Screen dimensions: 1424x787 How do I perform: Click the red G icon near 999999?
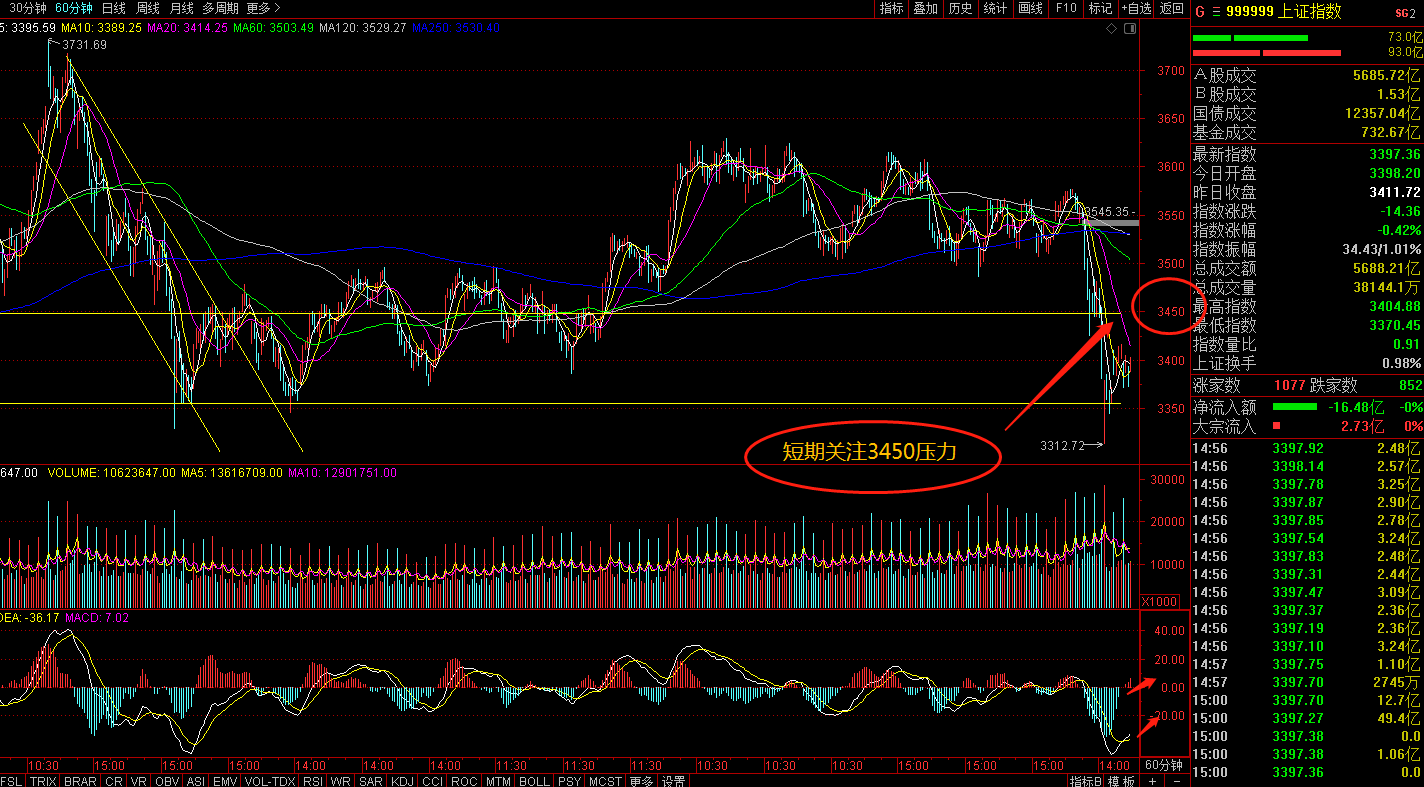click(x=1199, y=12)
